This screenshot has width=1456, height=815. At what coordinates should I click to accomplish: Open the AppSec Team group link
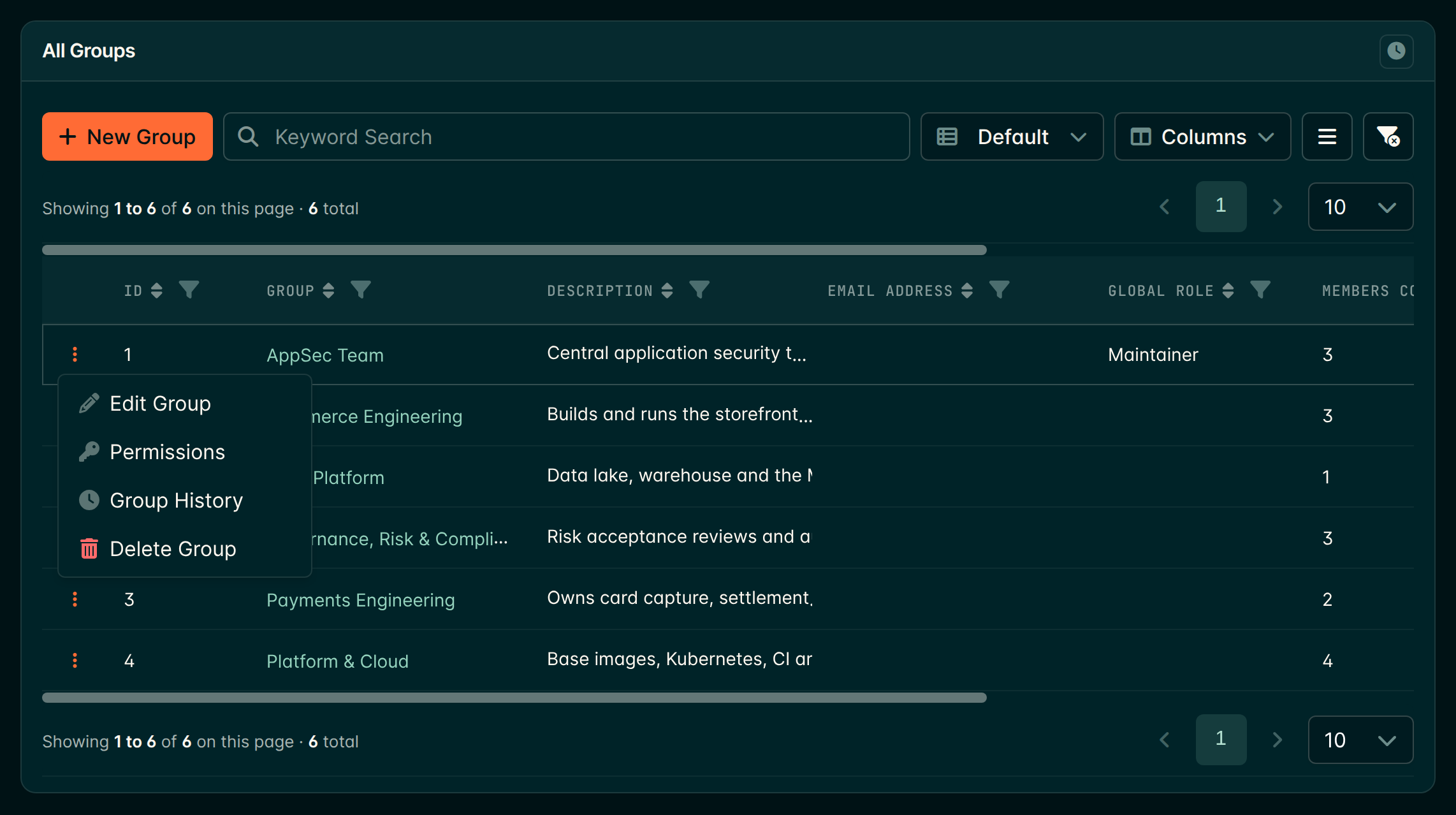[x=325, y=355]
